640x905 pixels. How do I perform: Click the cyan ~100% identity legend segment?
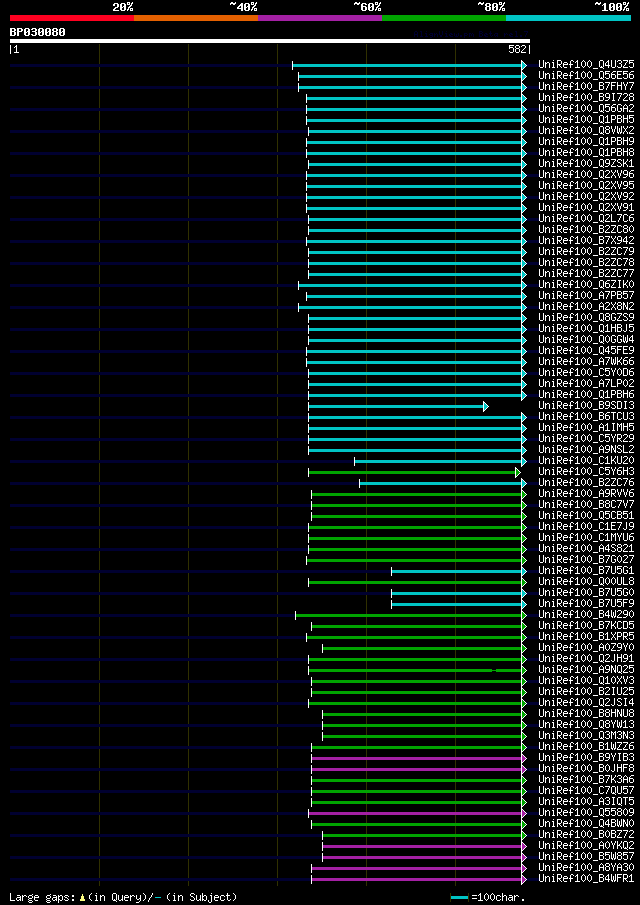pyautogui.click(x=568, y=18)
